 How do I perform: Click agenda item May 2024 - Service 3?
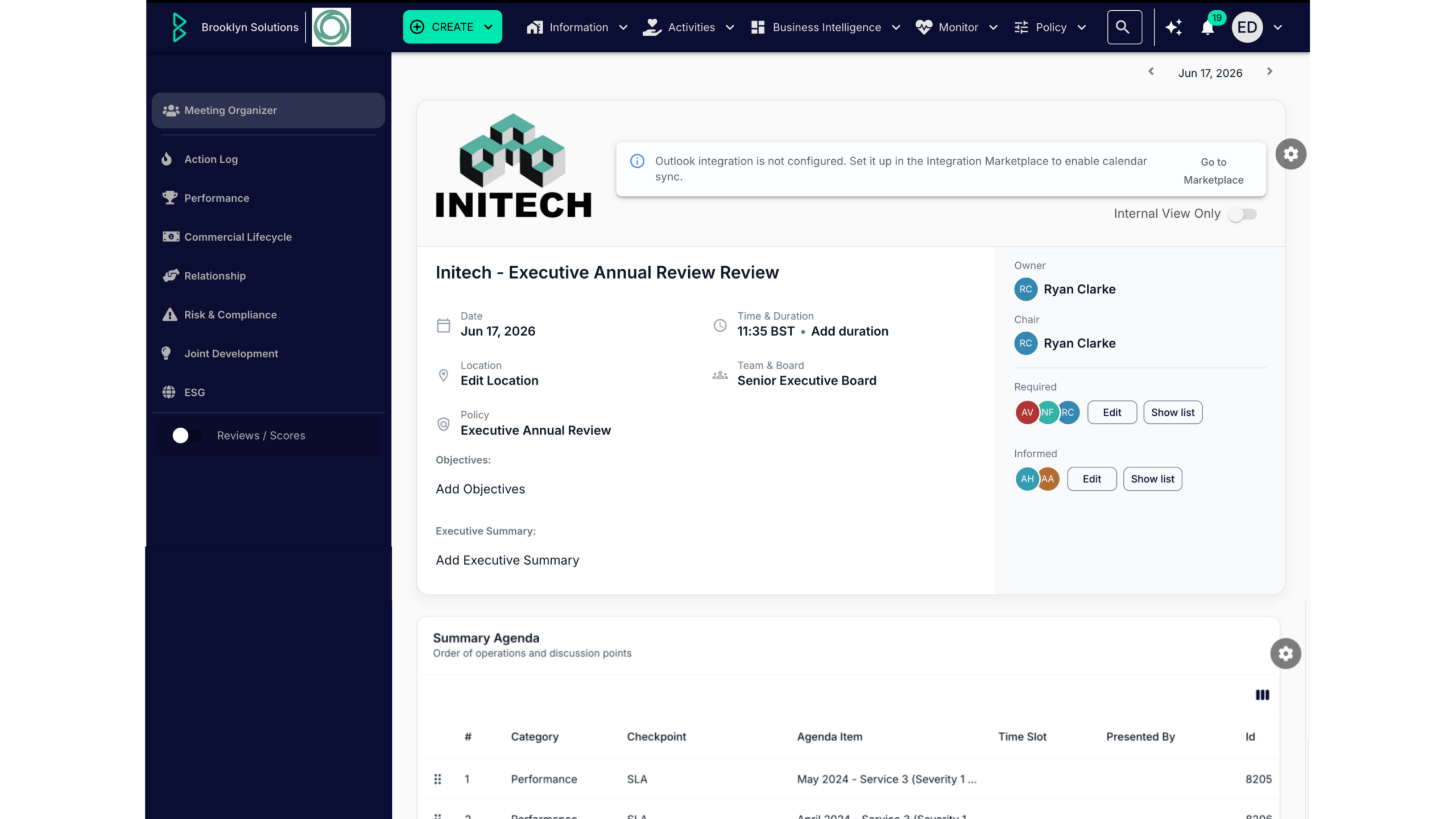pos(887,780)
